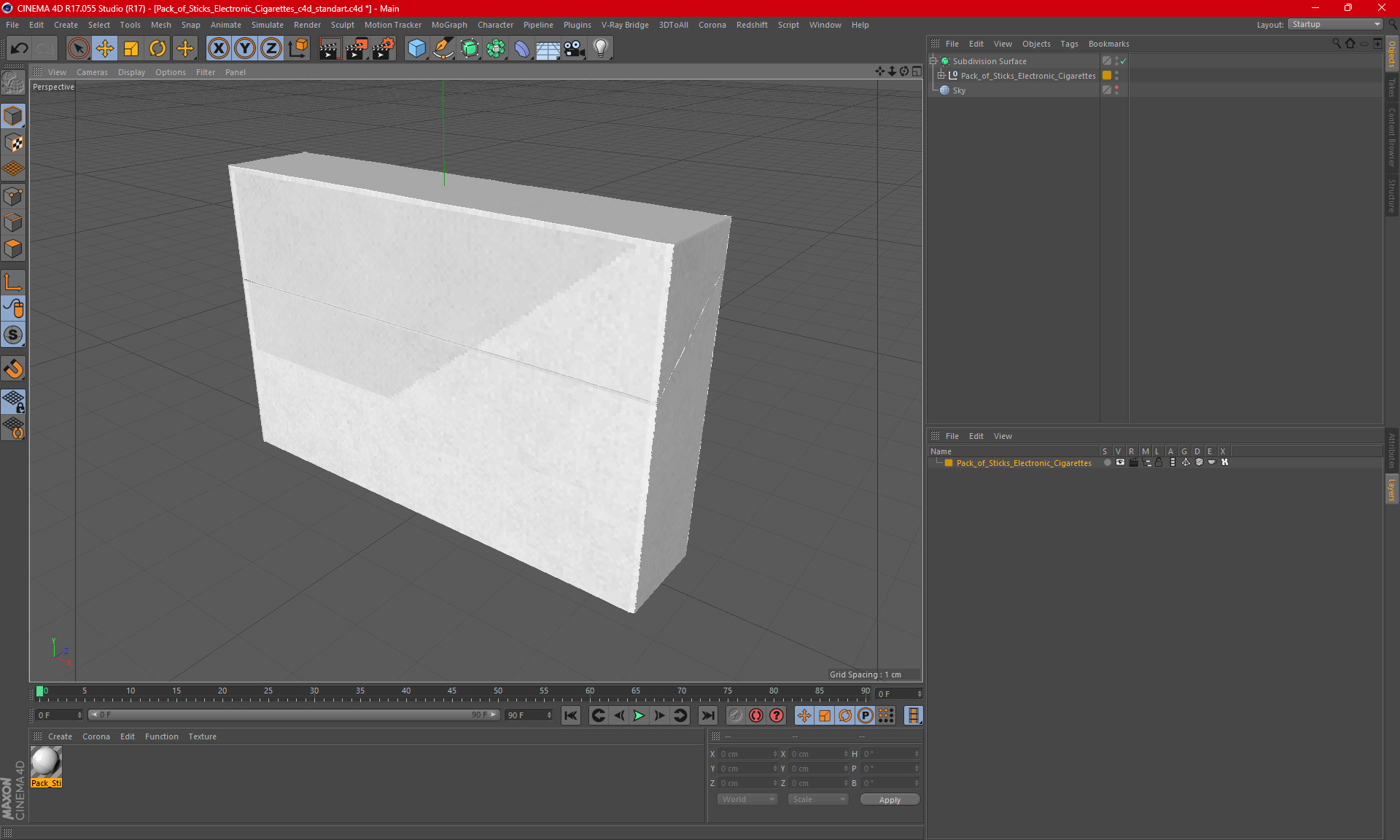Open the World coordinate dropdown
The width and height of the screenshot is (1400, 840).
[748, 800]
